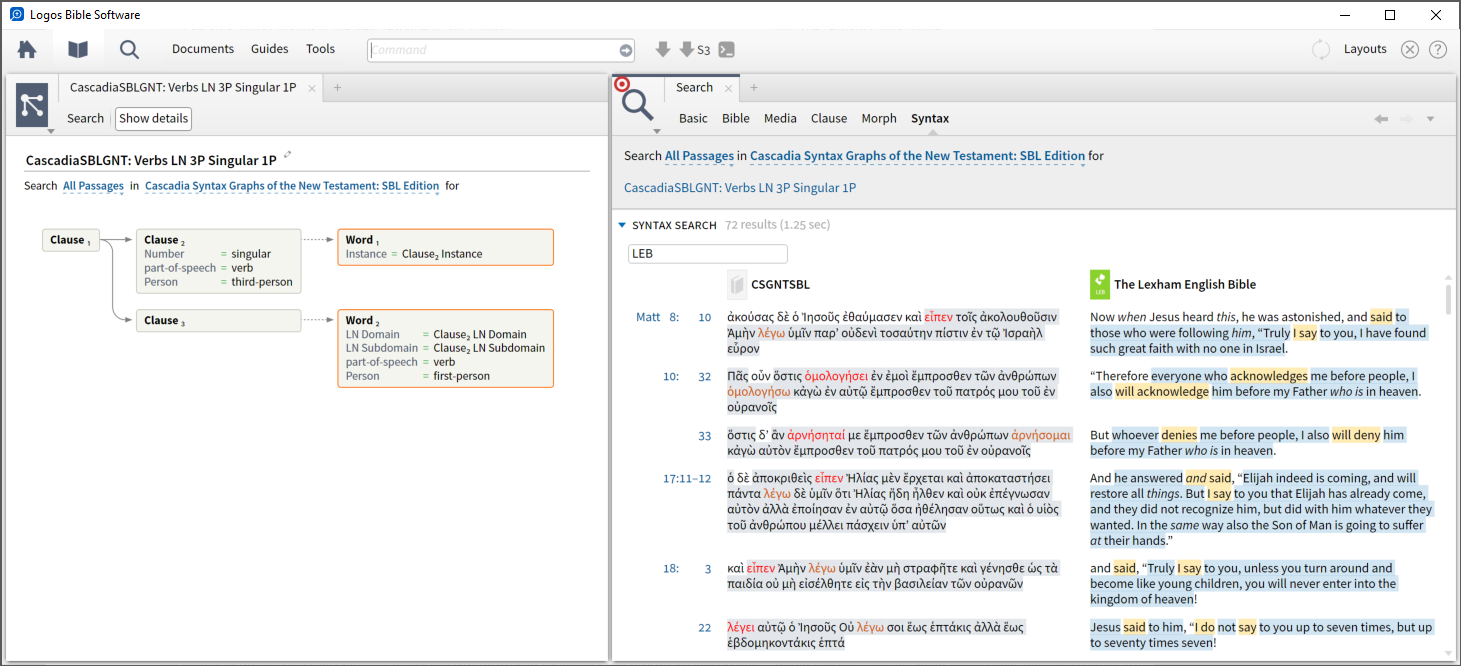The width and height of the screenshot is (1461, 666).
Task: Open the Home page icon
Action: coord(27,49)
